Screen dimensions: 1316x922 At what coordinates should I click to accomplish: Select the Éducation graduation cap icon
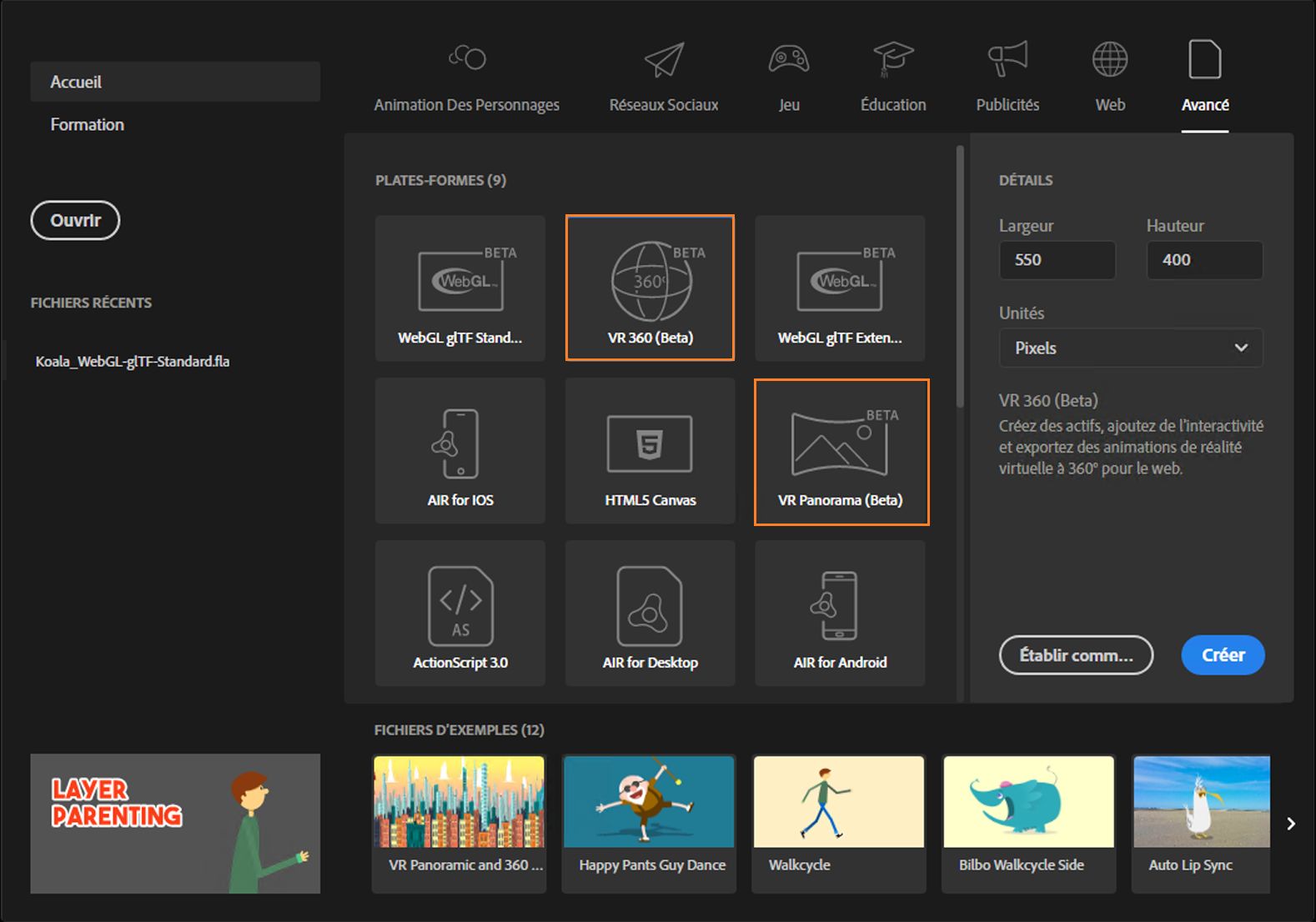[x=893, y=59]
